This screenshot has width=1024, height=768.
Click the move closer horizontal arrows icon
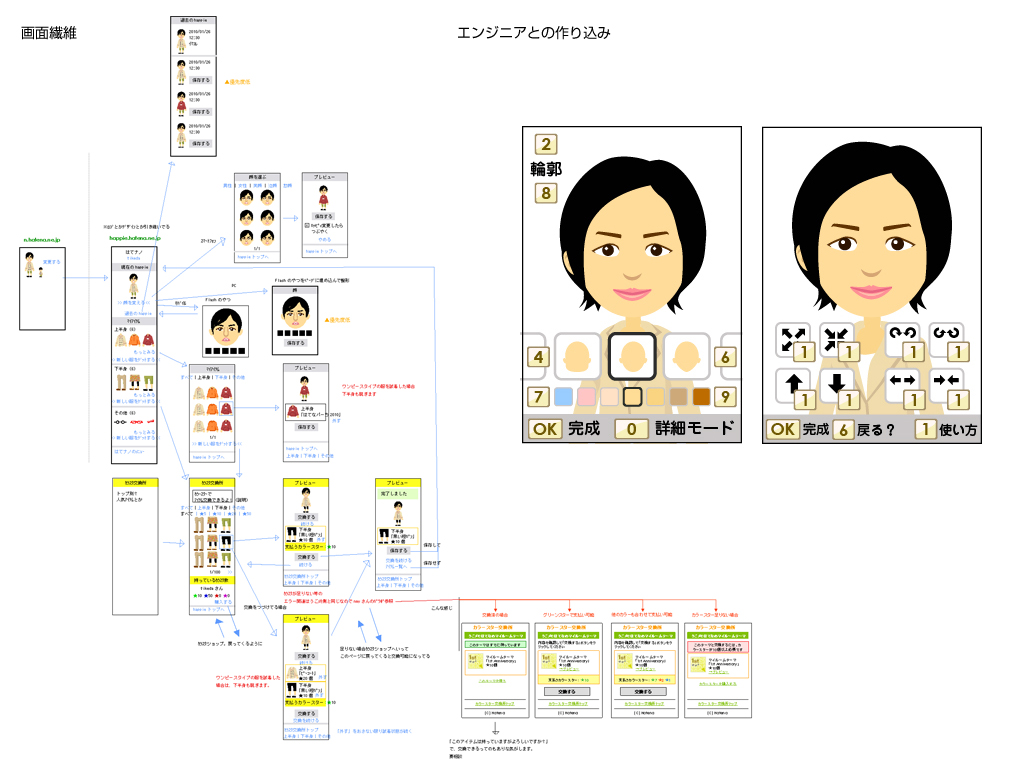tap(946, 384)
